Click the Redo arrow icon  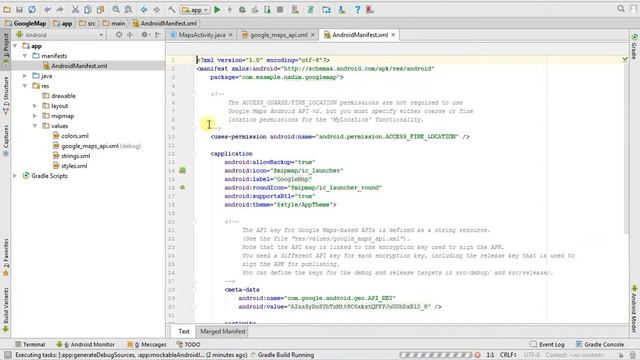tap(60, 9)
